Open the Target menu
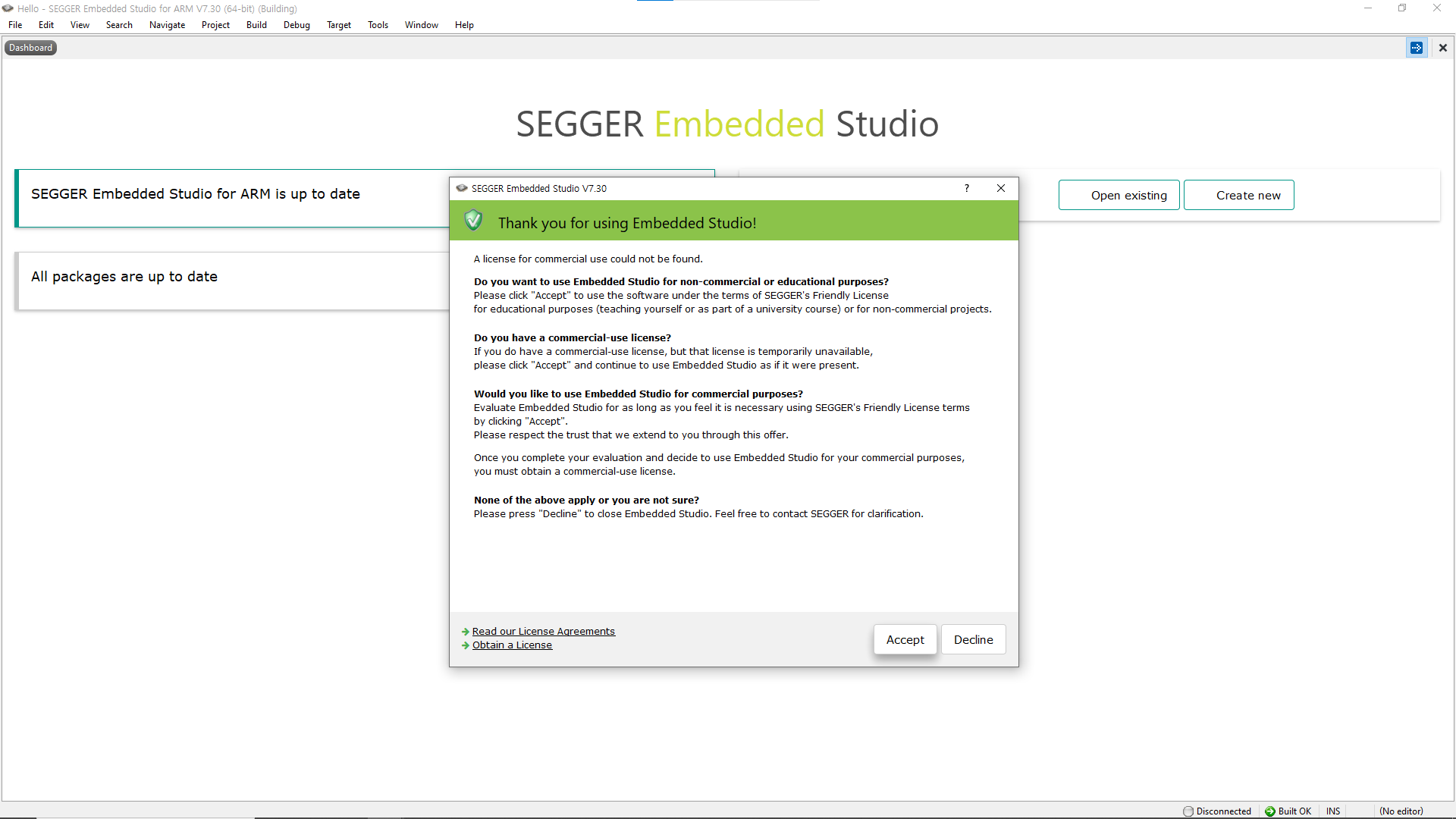The image size is (1456, 819). 338,24
